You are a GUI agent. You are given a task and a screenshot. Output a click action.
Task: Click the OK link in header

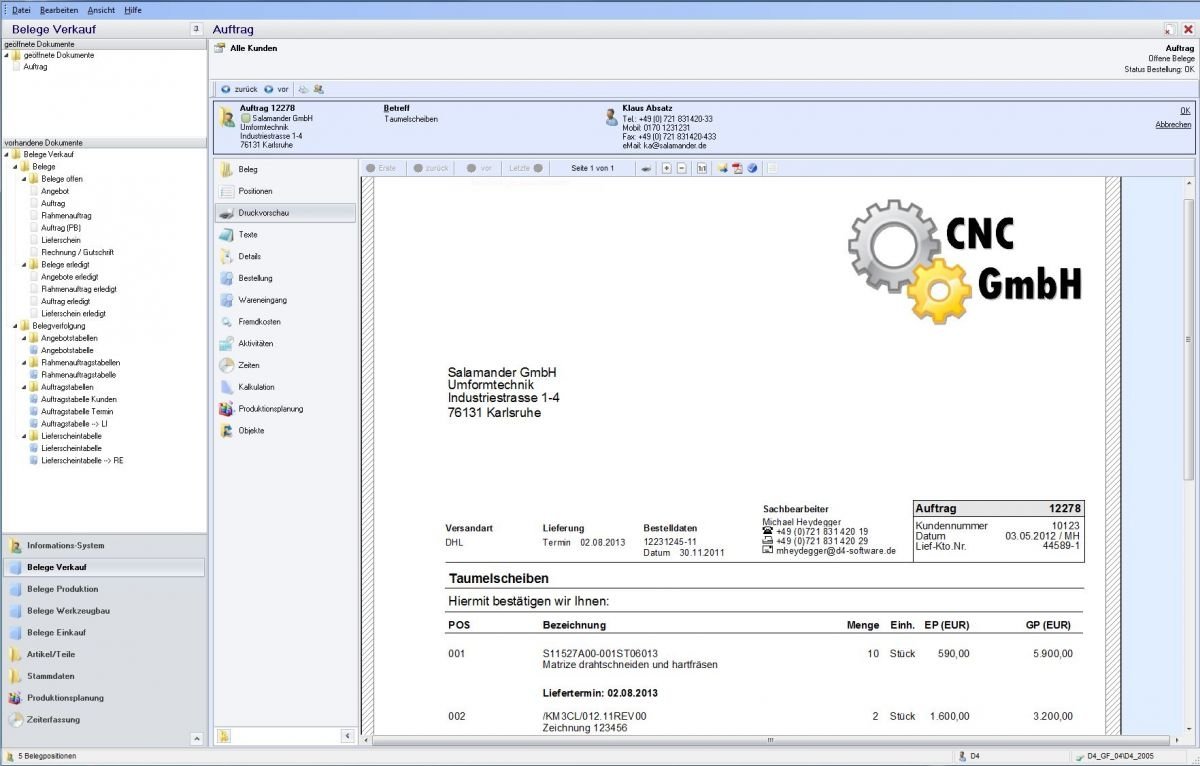click(x=1185, y=111)
